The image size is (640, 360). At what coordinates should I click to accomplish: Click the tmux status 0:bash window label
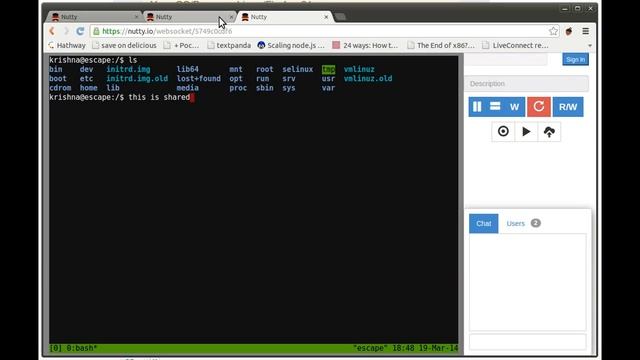(81, 348)
